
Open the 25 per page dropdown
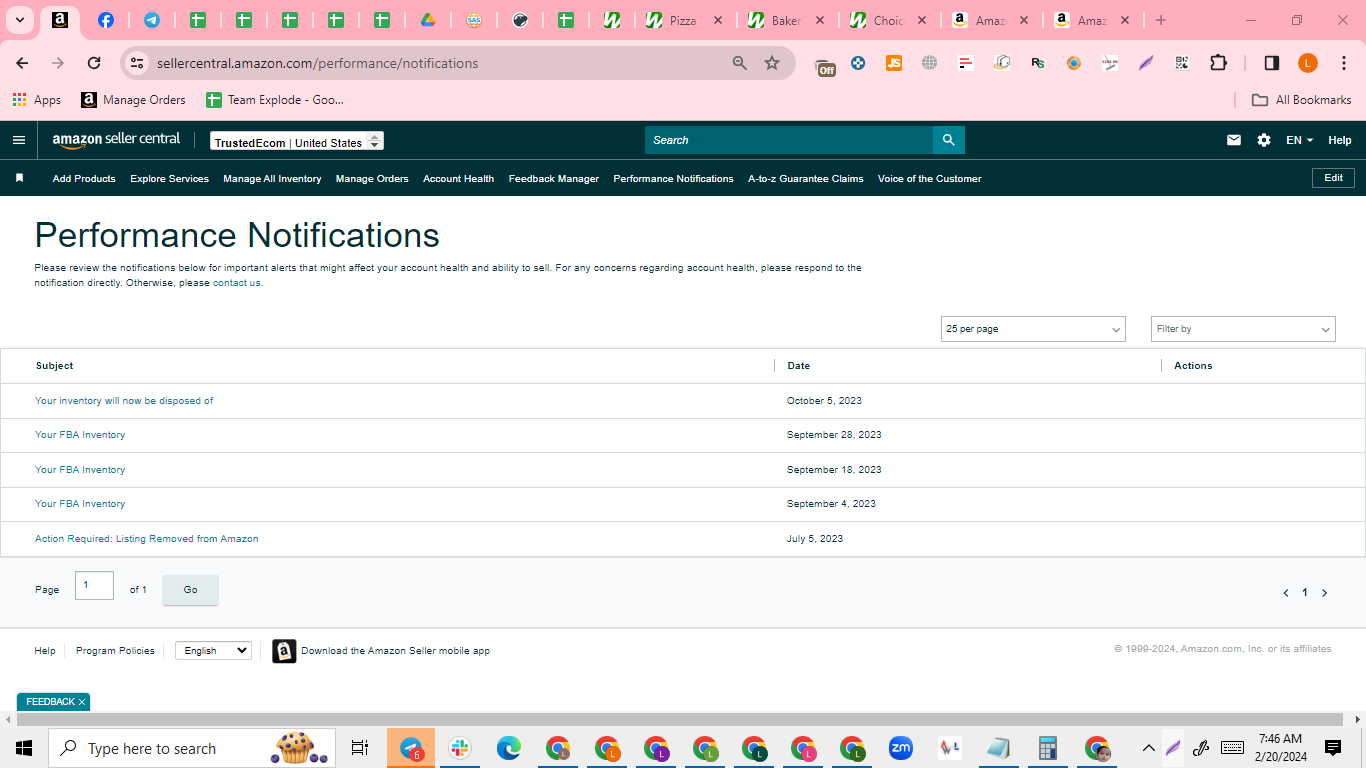click(x=1033, y=329)
